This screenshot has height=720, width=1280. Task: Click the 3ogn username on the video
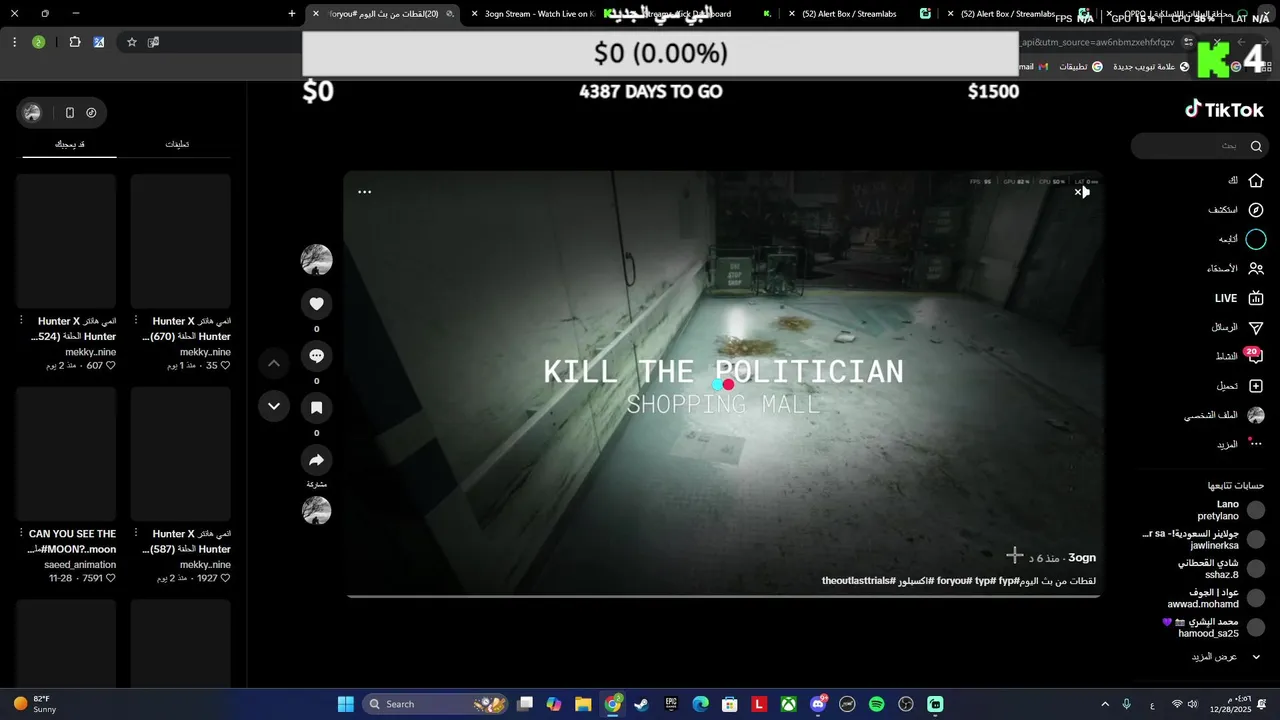[1082, 558]
